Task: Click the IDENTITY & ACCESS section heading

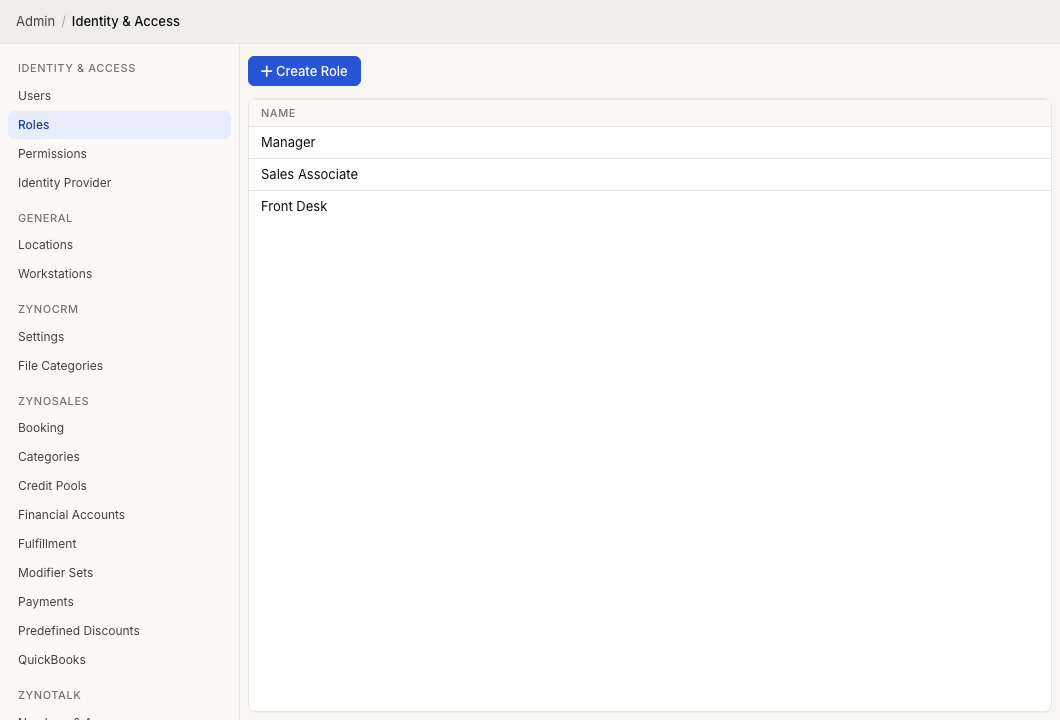Action: (x=76, y=68)
